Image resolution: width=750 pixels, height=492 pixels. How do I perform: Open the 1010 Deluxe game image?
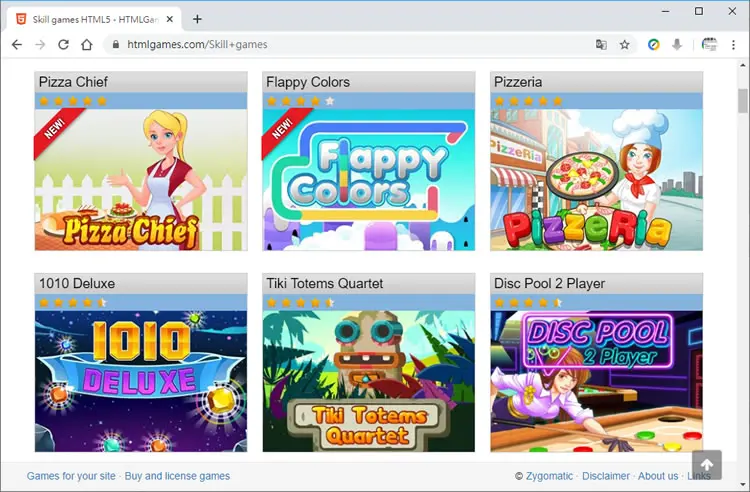click(x=141, y=381)
